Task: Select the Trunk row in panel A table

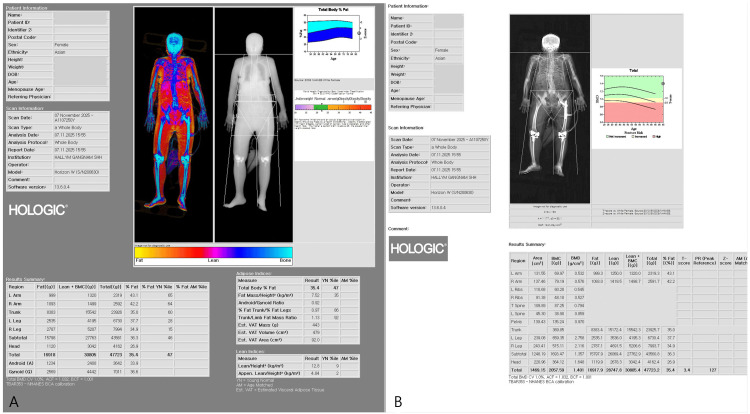Action: (x=108, y=312)
